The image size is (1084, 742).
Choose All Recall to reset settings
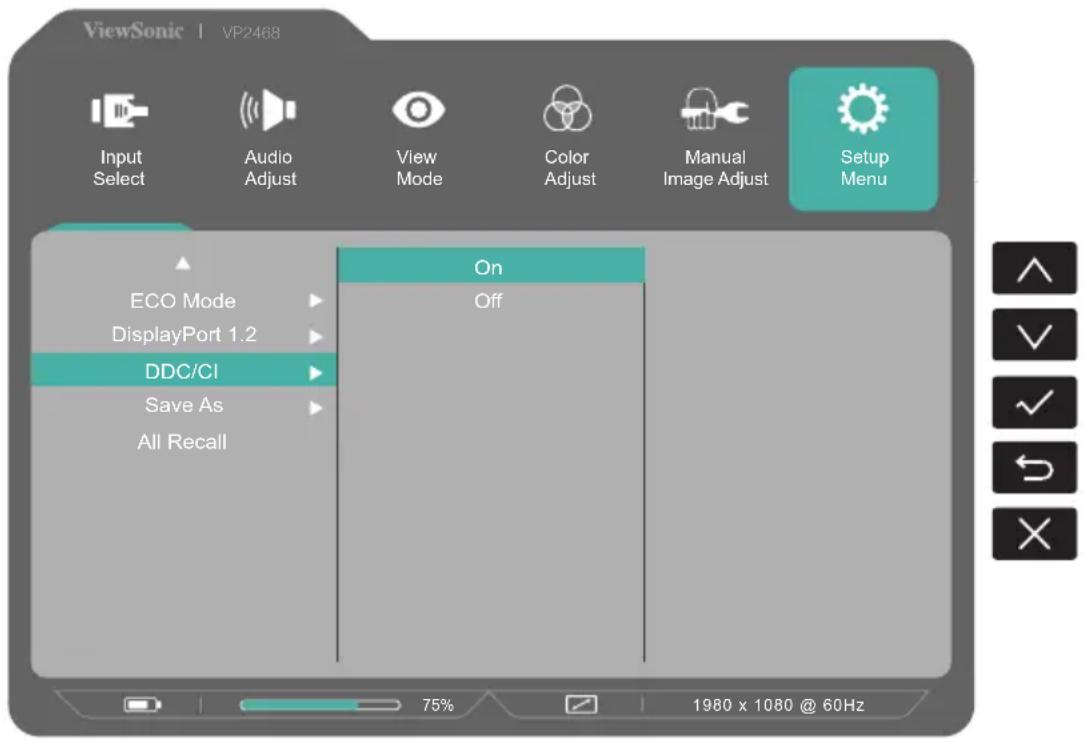(x=182, y=442)
